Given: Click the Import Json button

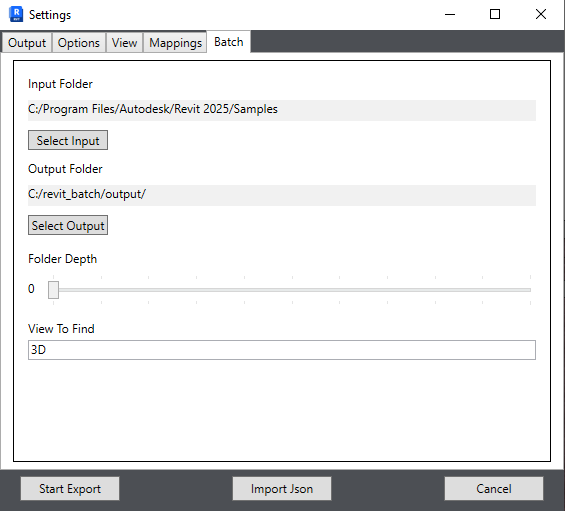Looking at the screenshot, I should 282,489.
